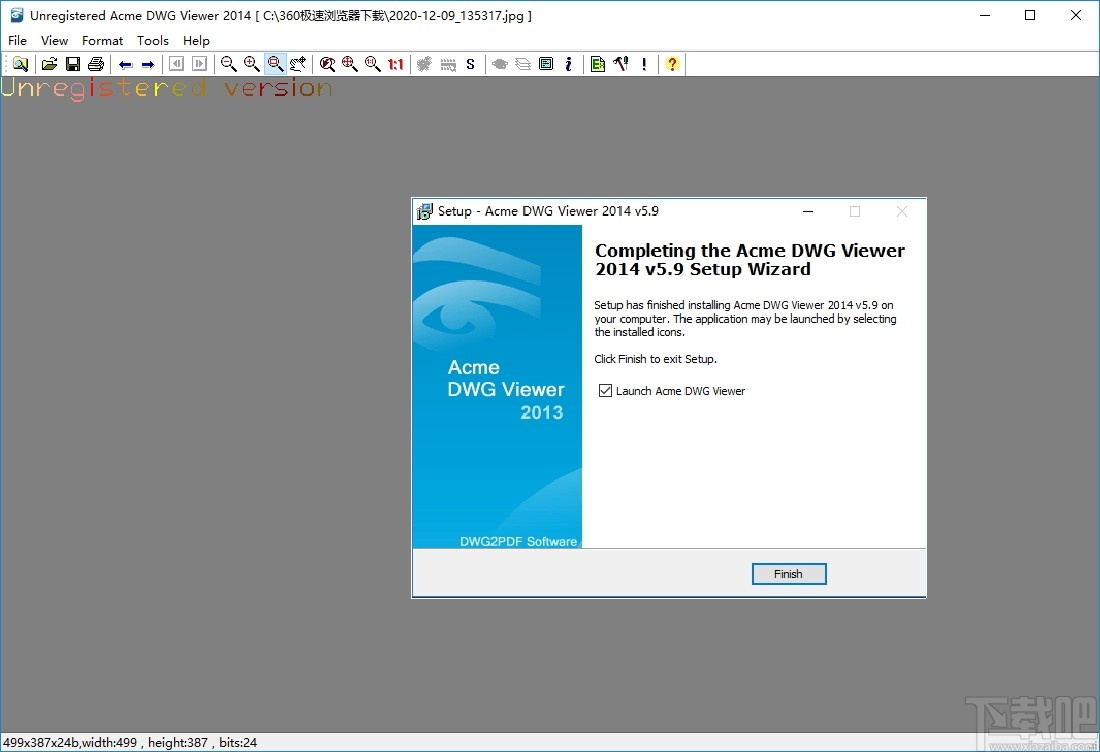Activate the Pan hand tool
Image resolution: width=1100 pixels, height=752 pixels.
(298, 63)
